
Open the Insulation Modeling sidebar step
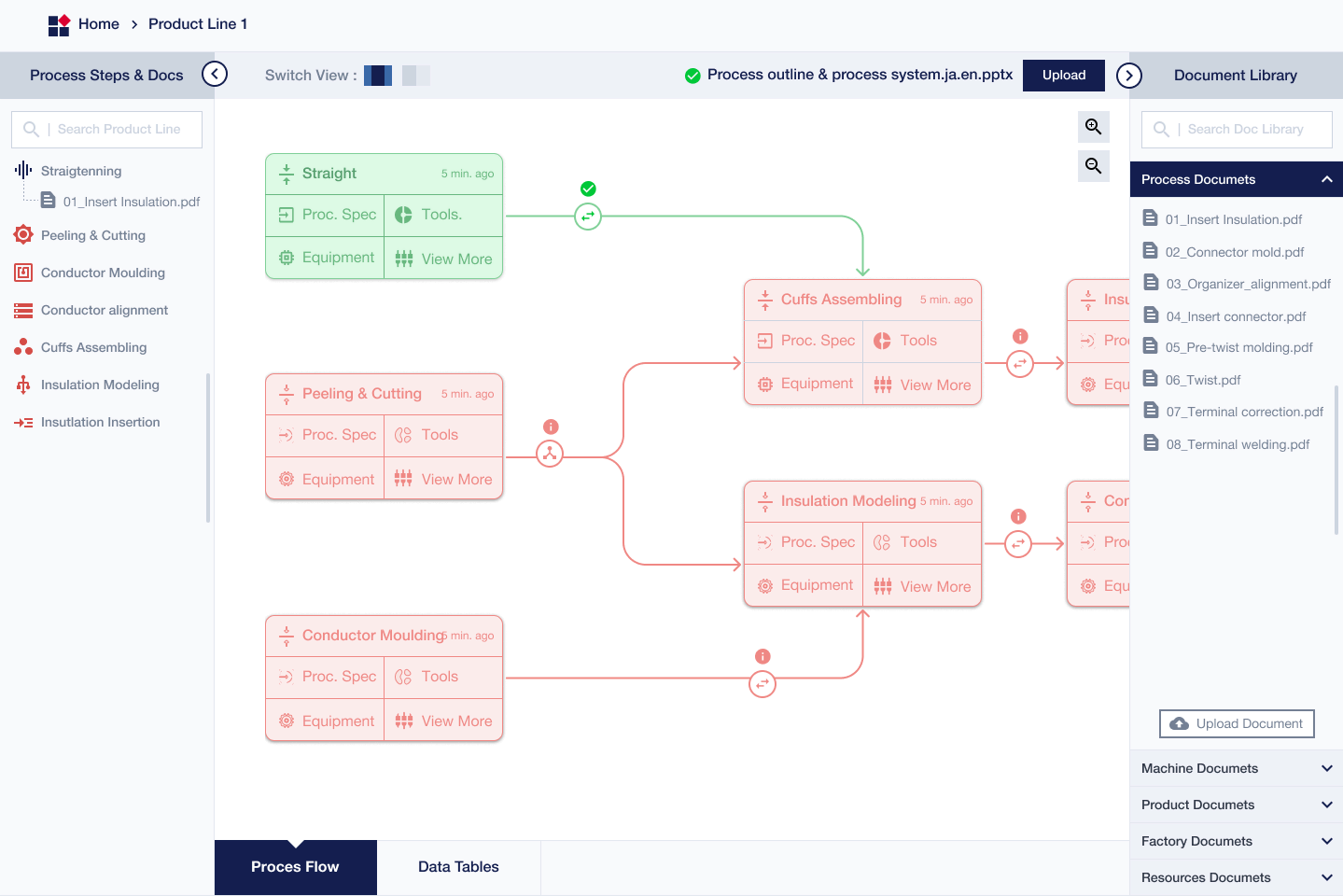click(x=86, y=385)
